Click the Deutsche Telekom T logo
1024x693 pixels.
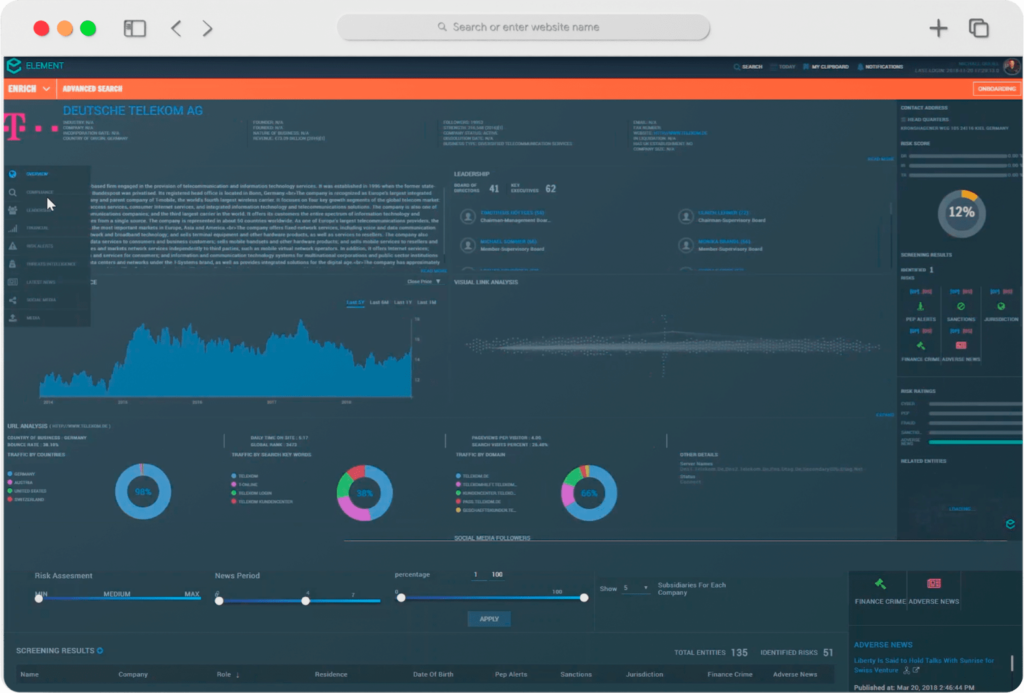click(31, 127)
